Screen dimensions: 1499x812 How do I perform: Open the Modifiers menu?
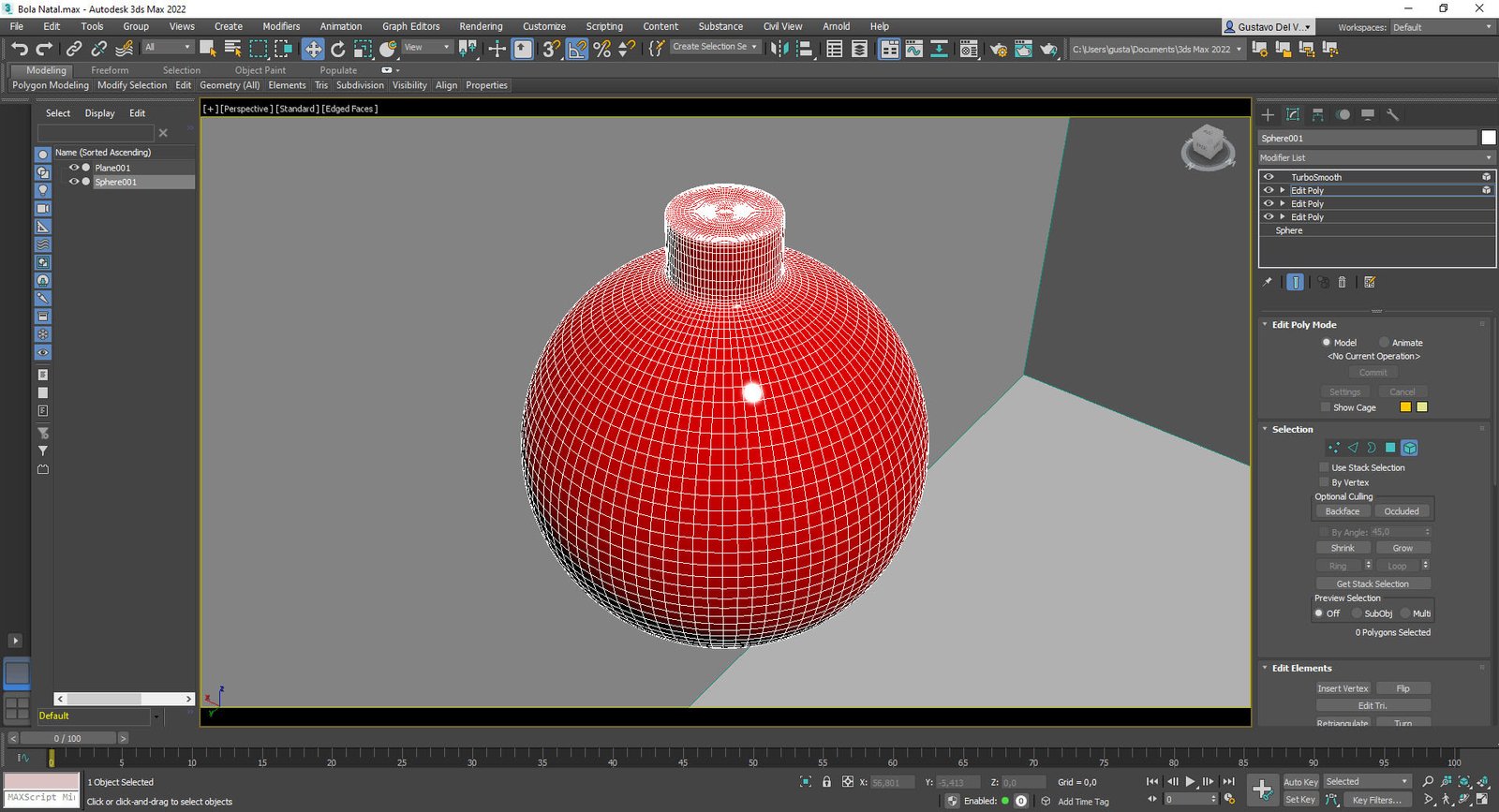click(x=281, y=26)
